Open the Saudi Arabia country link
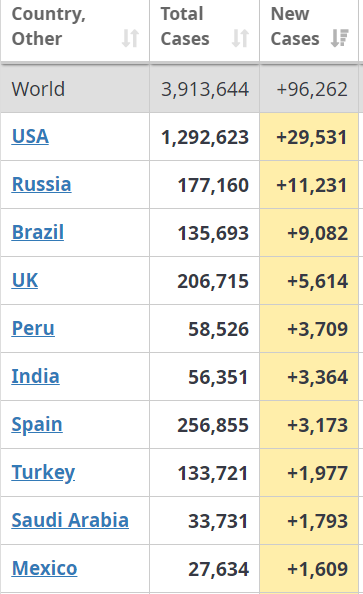 point(70,521)
